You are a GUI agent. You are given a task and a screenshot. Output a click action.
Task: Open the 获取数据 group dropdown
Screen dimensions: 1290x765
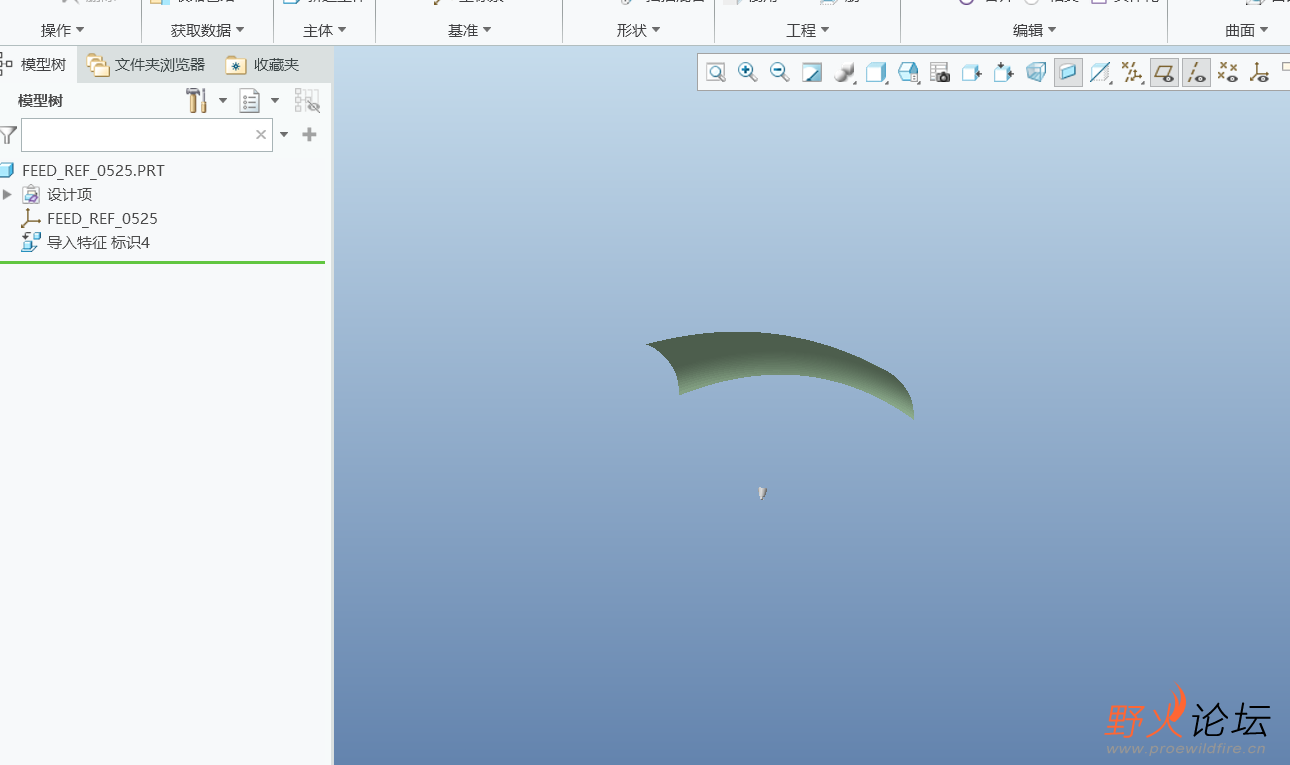(208, 30)
